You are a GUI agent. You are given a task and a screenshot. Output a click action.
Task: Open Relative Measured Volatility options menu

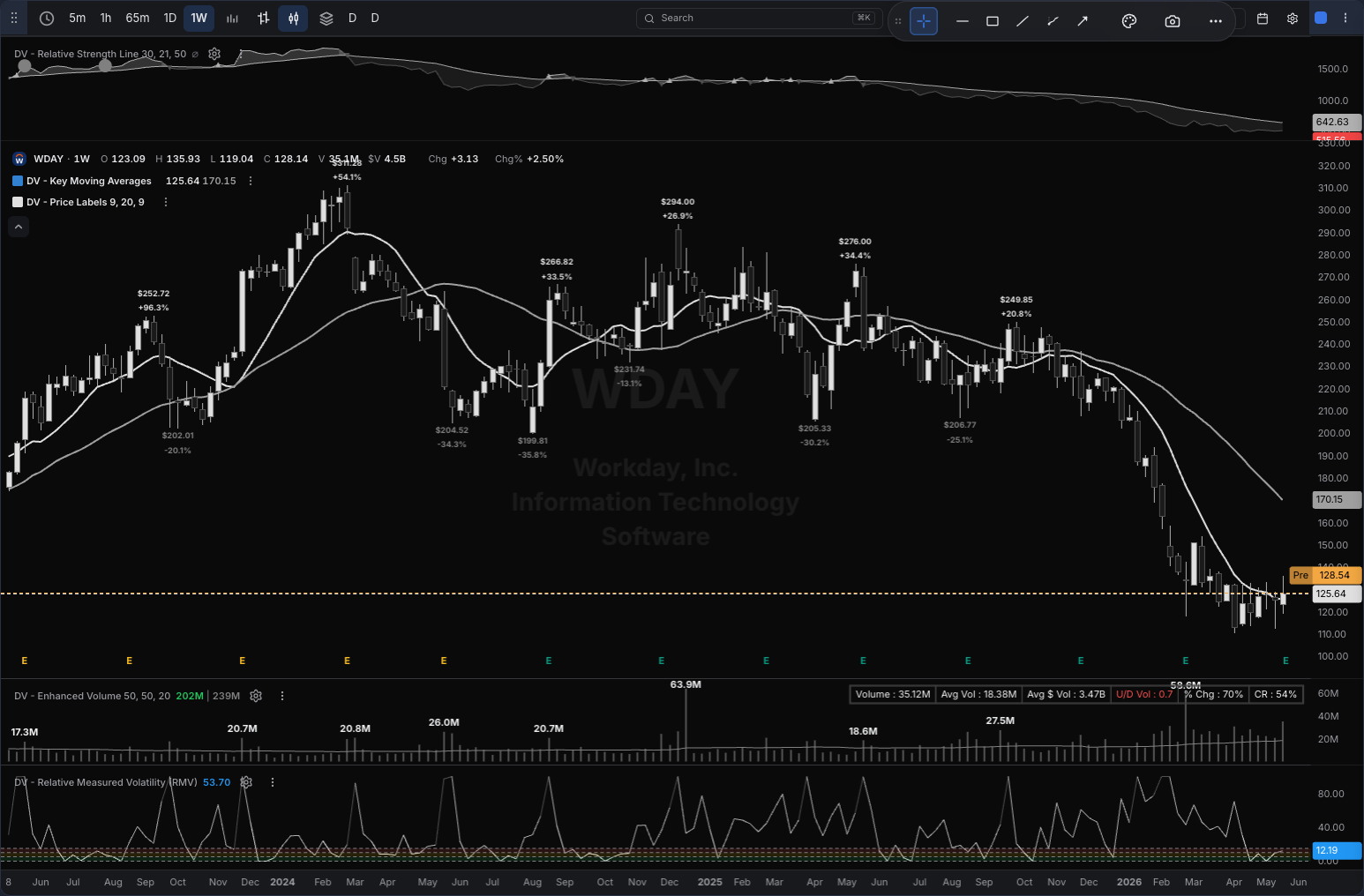[273, 782]
